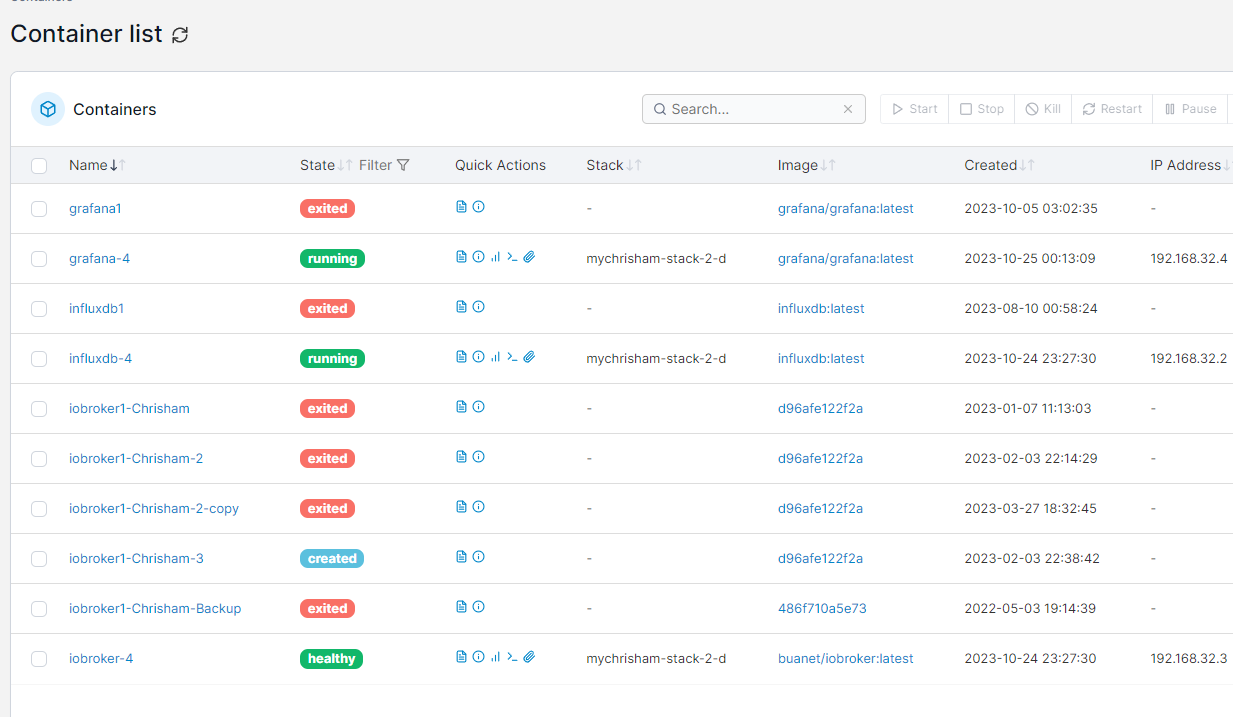Open logs for the iobroker-4 container
Viewport: 1233px width, 717px height.
tap(461, 657)
